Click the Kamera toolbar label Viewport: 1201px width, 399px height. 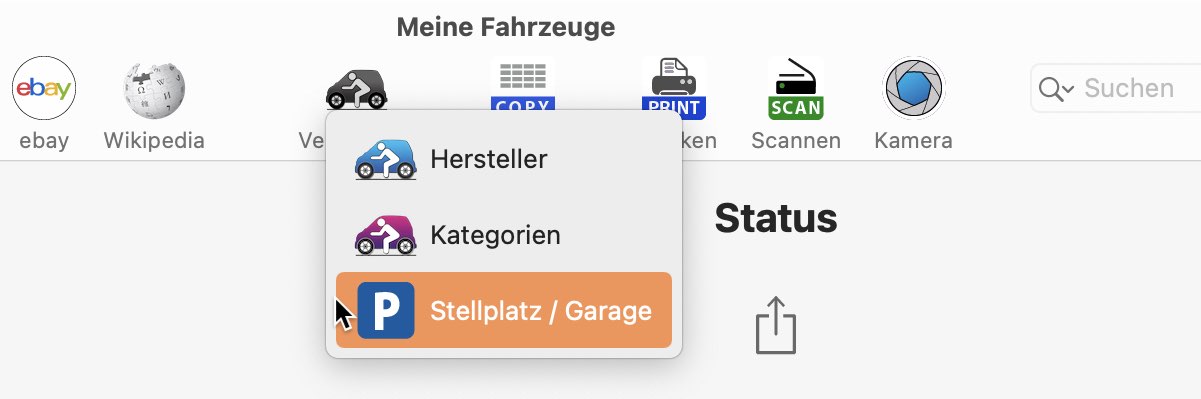pyautogui.click(x=914, y=141)
